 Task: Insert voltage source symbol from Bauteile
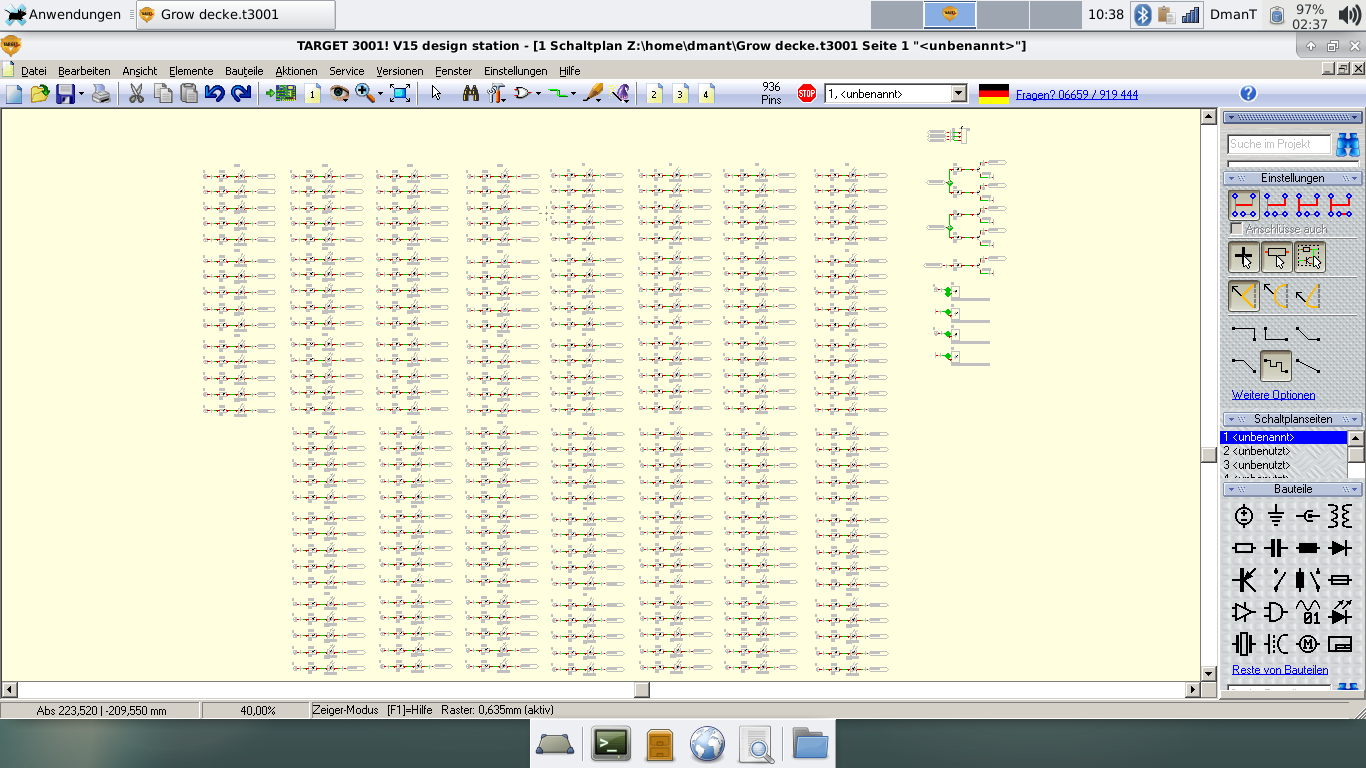coord(1244,516)
